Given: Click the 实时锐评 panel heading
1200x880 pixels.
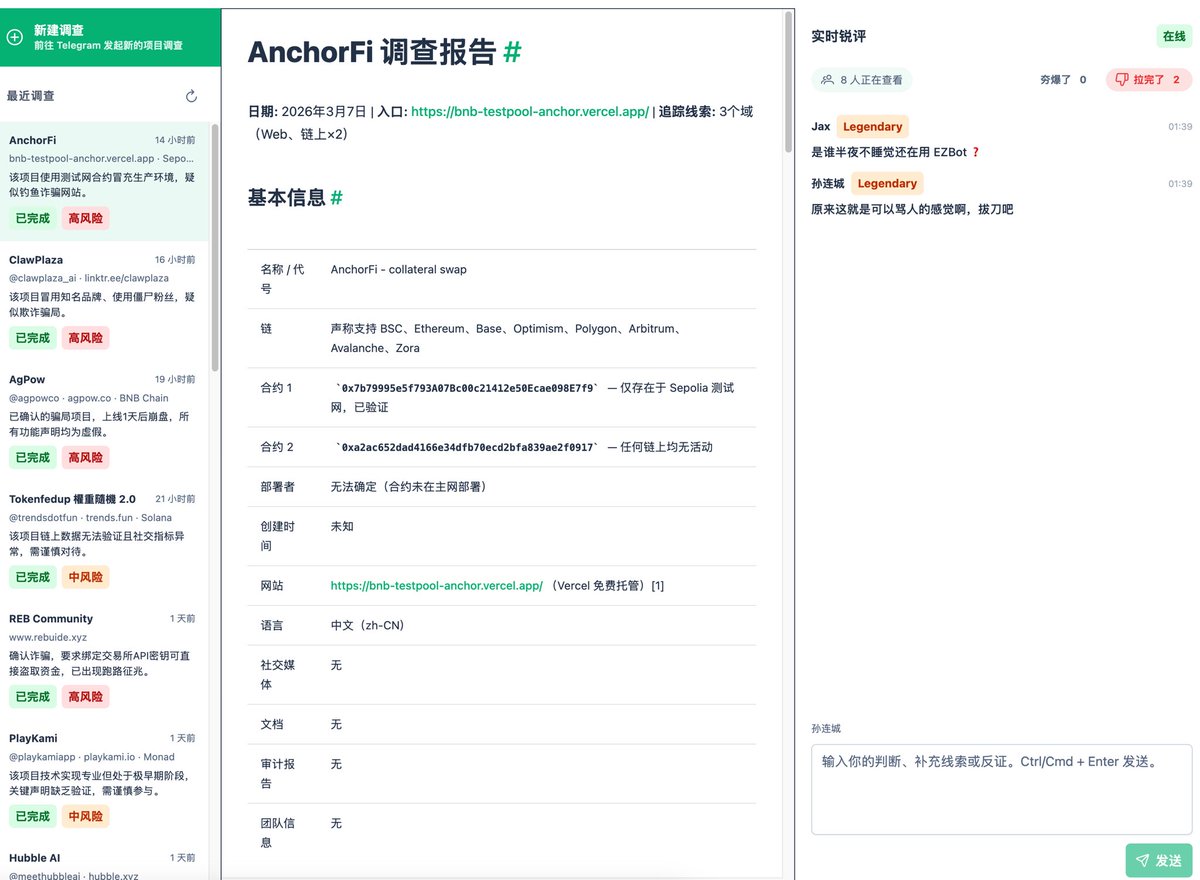Looking at the screenshot, I should (838, 36).
